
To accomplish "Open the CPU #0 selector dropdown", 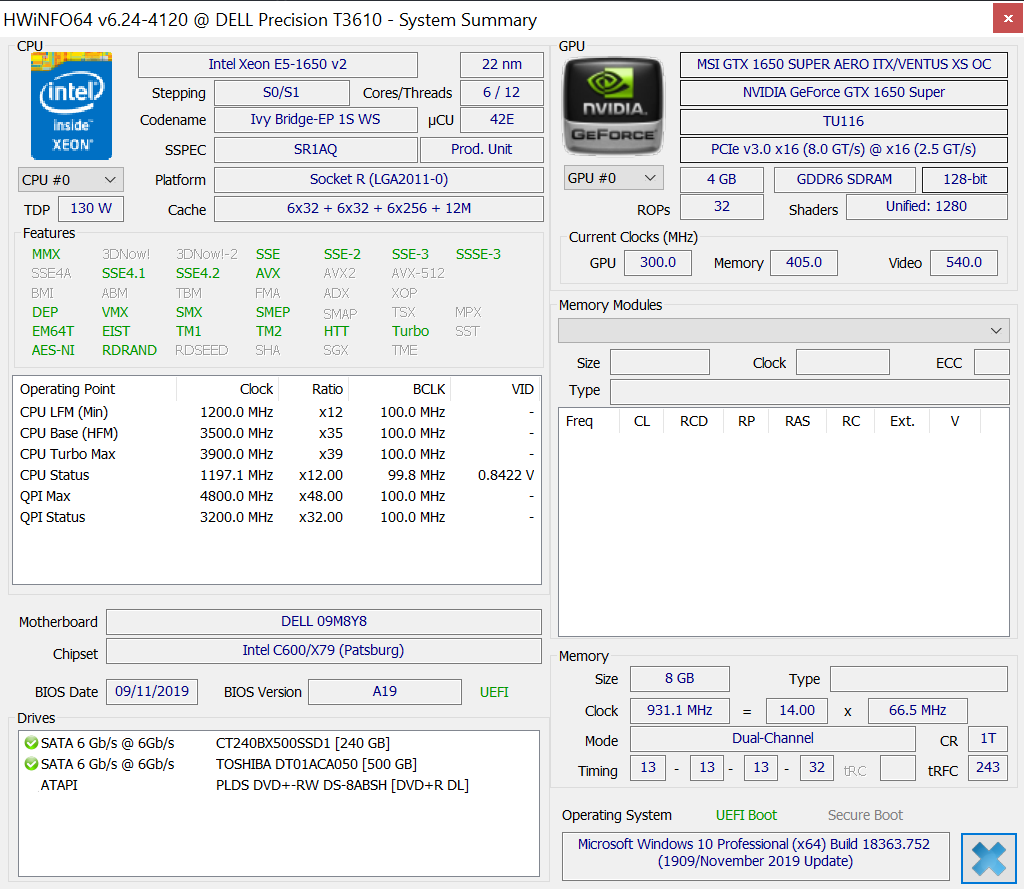I will (x=71, y=180).
